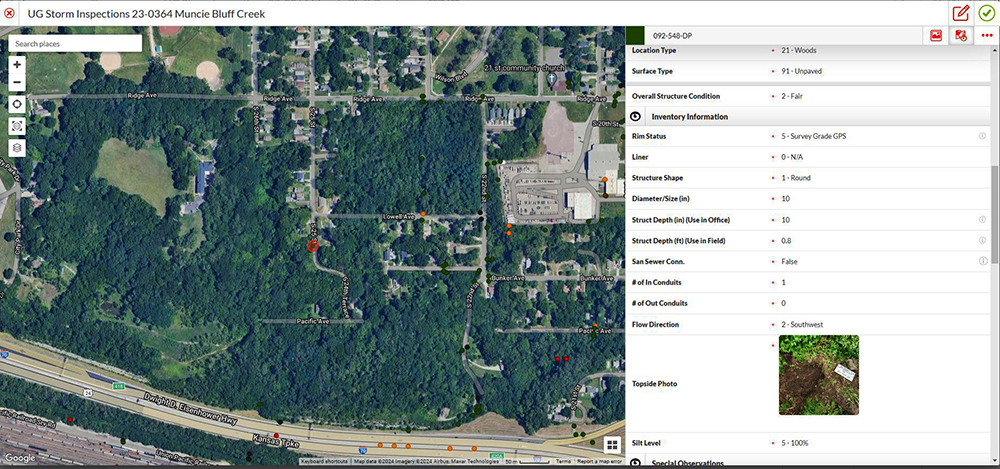Open the map Terms link
The image size is (1000, 469).
pyautogui.click(x=563, y=461)
